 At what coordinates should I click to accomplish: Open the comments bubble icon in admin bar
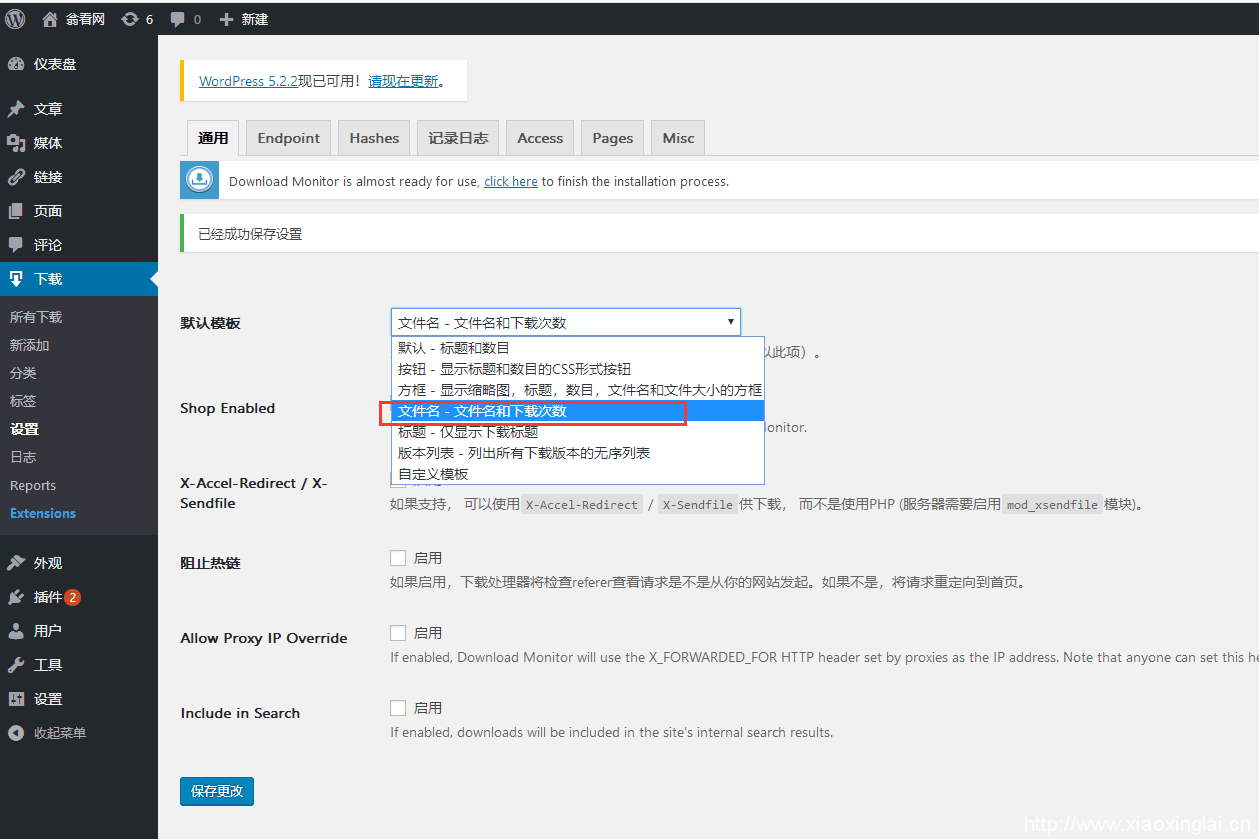(178, 19)
